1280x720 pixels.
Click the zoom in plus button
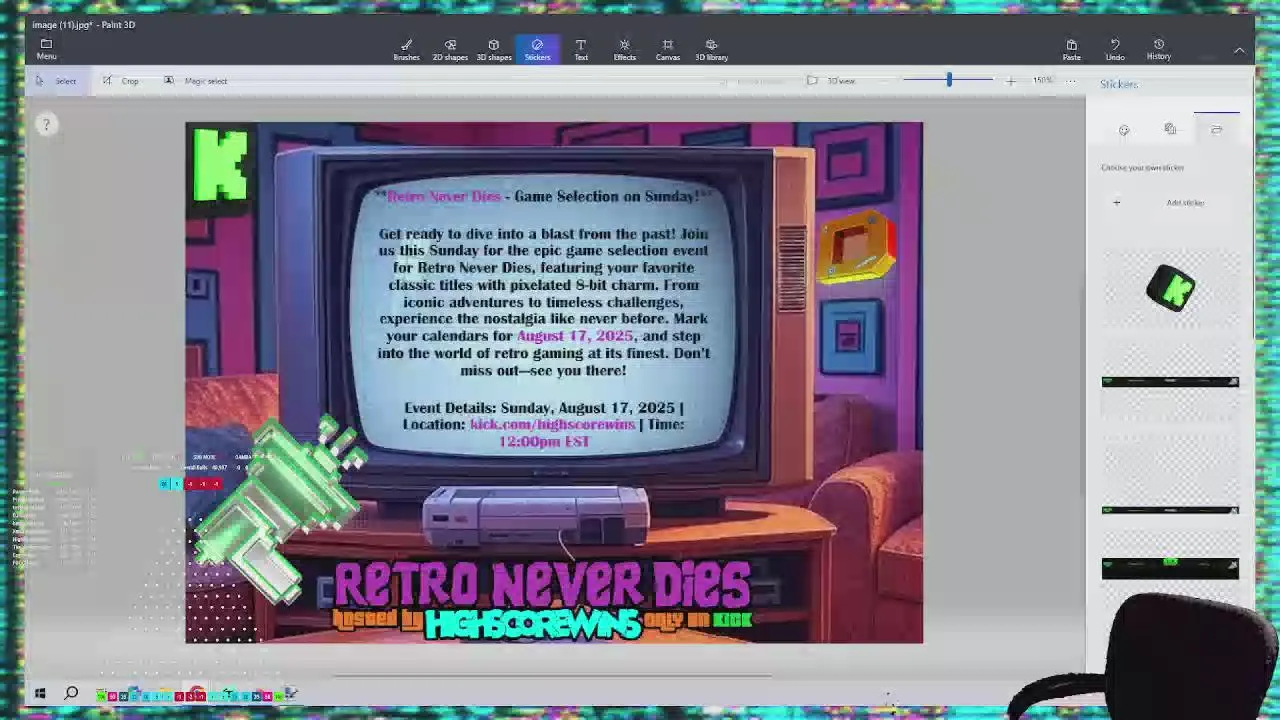tap(1010, 81)
